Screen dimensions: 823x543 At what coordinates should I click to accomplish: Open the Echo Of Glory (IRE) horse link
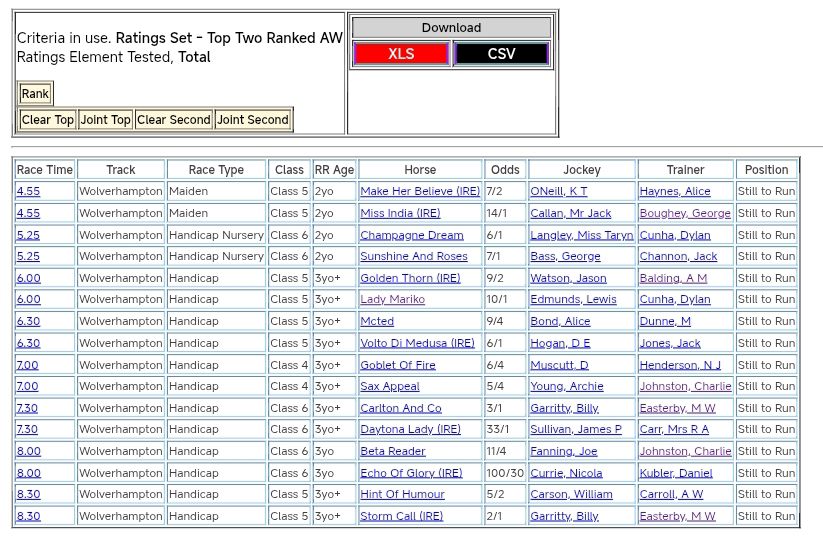pos(411,473)
